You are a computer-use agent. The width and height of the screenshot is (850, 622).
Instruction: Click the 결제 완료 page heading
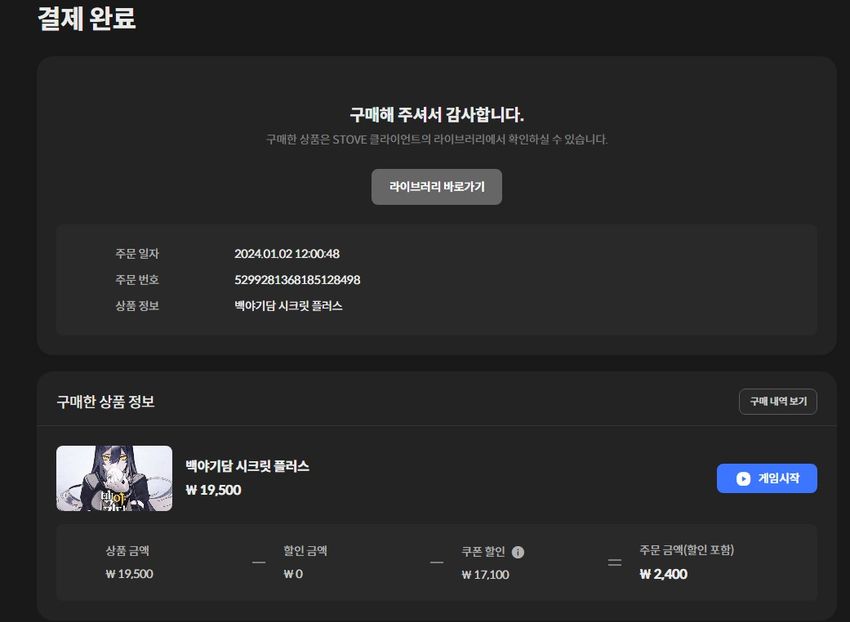point(87,18)
